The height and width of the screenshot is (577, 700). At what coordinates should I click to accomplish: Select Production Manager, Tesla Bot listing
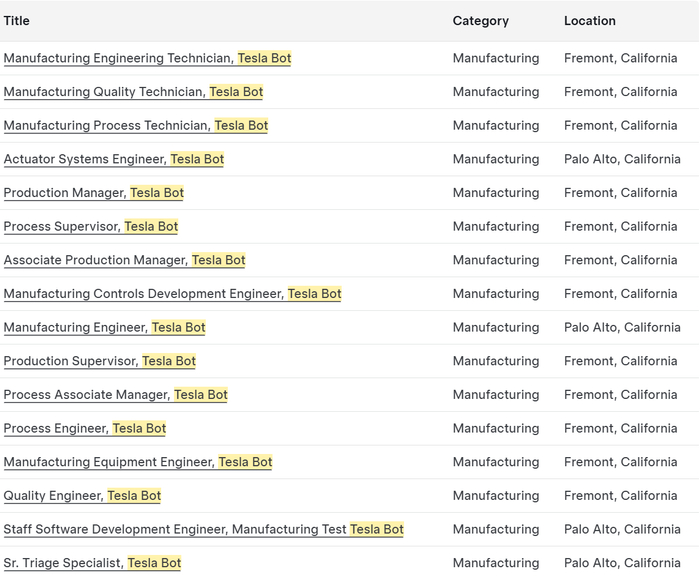94,193
